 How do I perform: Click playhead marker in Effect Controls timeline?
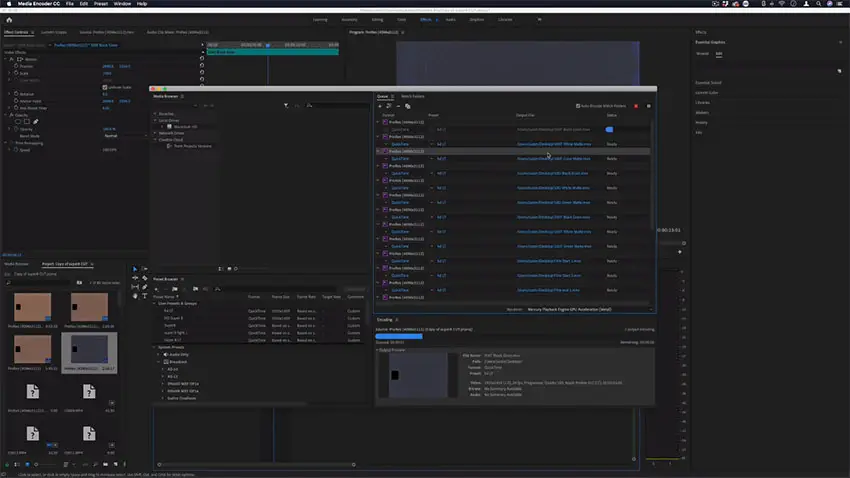[268, 46]
